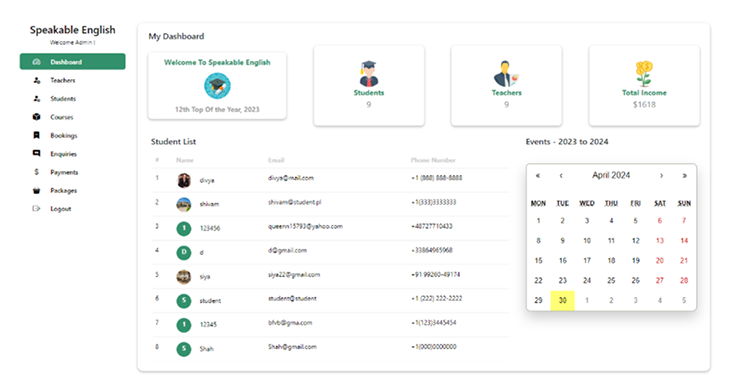Click the Phone Number column header
This screenshot has width=732, height=391.
[x=433, y=160]
